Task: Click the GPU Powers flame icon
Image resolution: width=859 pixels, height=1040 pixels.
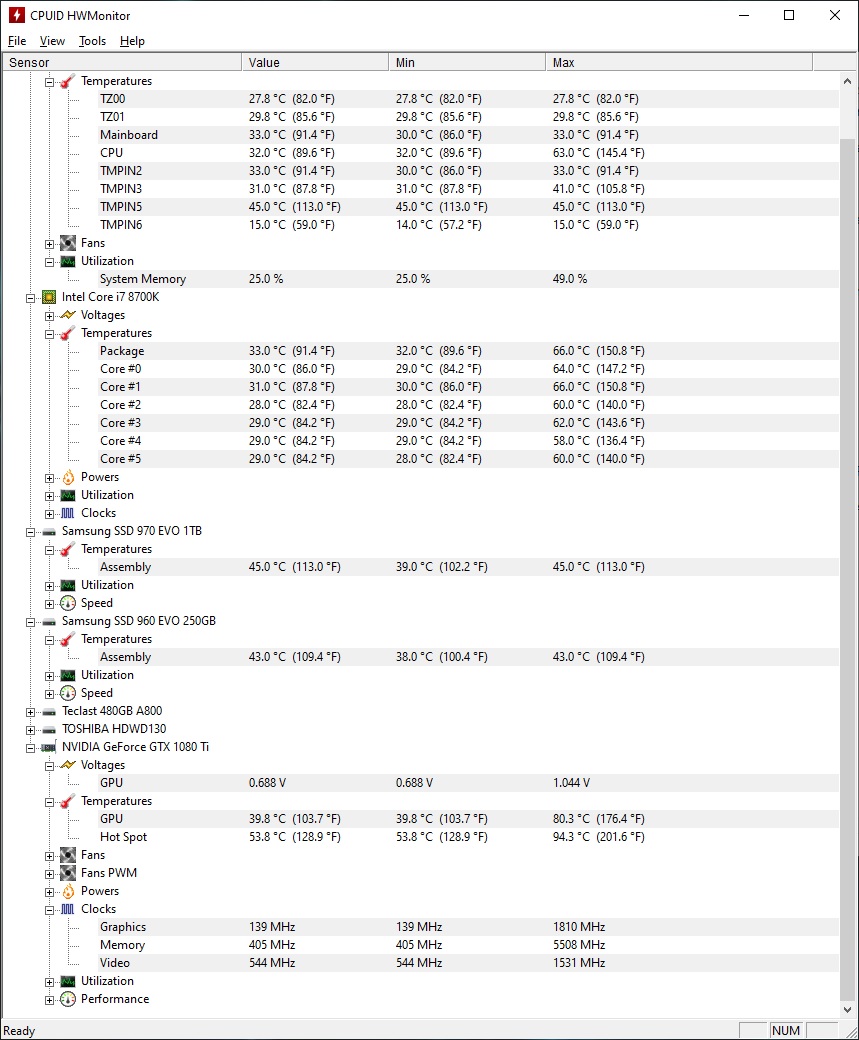Action: [x=68, y=891]
